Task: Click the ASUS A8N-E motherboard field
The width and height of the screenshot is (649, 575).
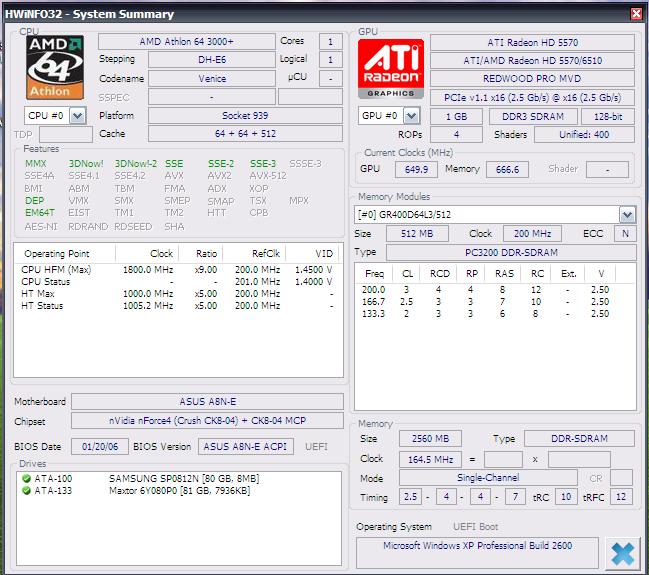Action: click(207, 402)
